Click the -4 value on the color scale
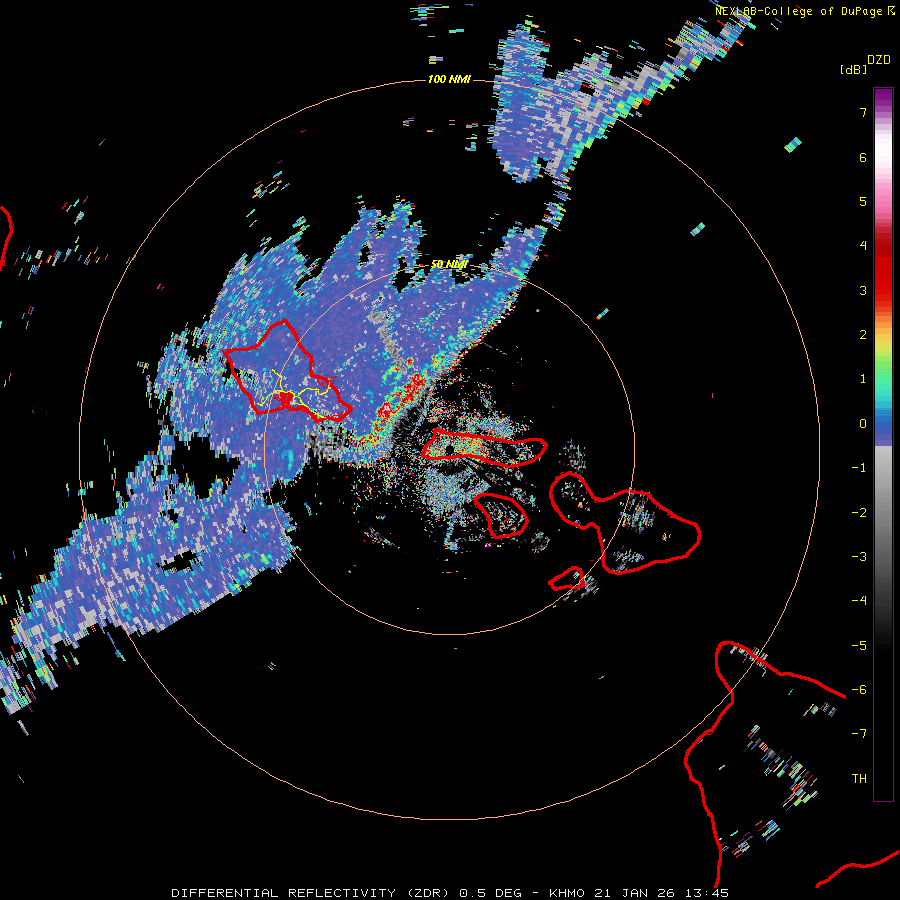The height and width of the screenshot is (900, 900). [859, 601]
